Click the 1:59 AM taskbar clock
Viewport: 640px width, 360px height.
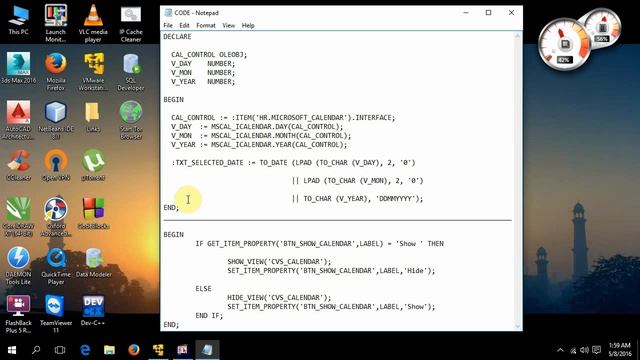(620, 350)
